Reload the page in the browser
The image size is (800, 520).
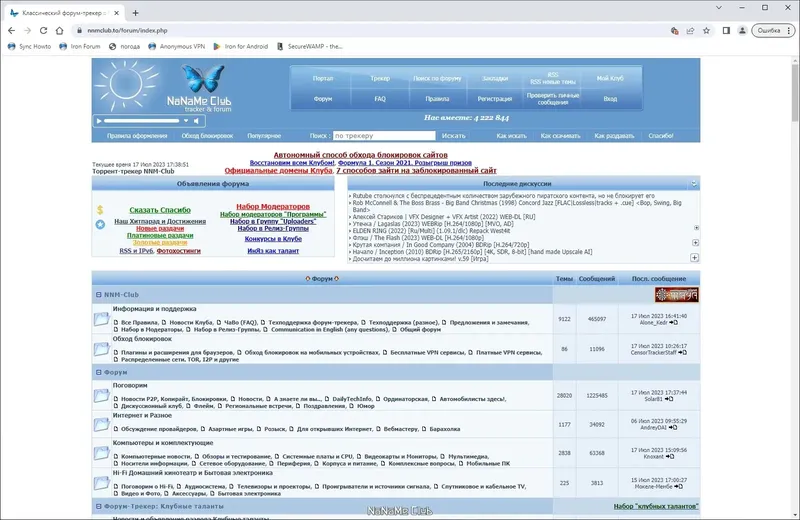coord(43,31)
